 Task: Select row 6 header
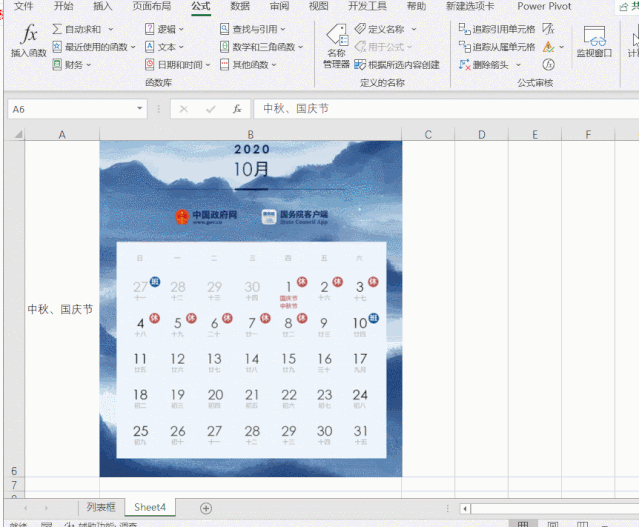[14, 309]
